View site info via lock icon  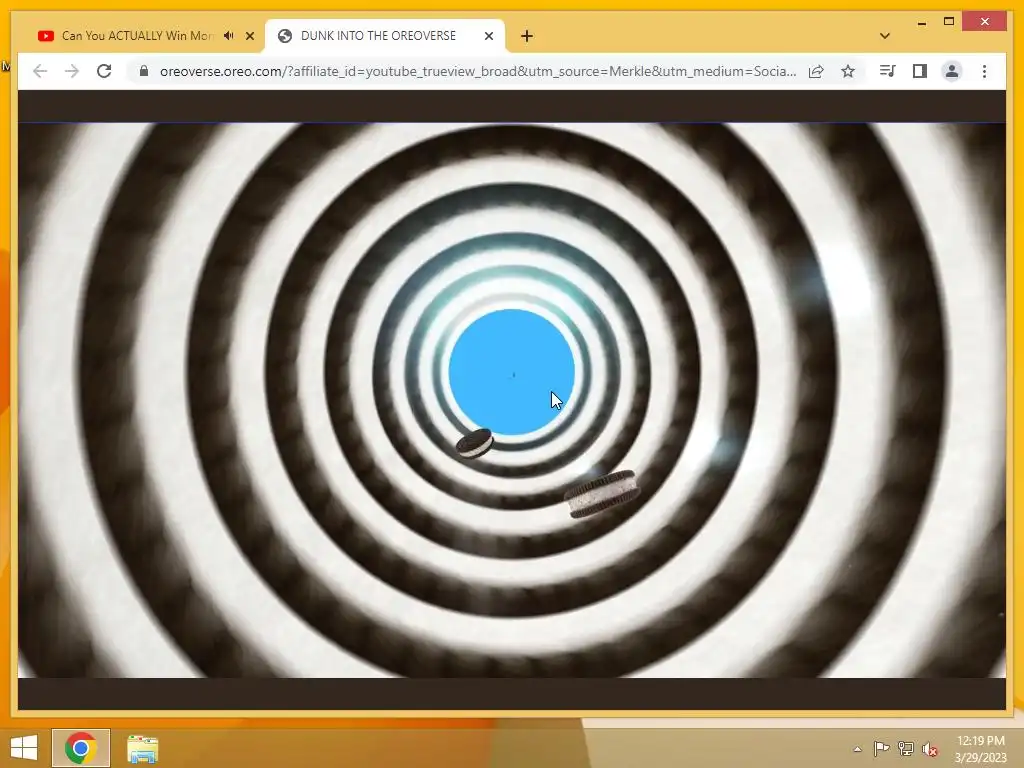[144, 71]
